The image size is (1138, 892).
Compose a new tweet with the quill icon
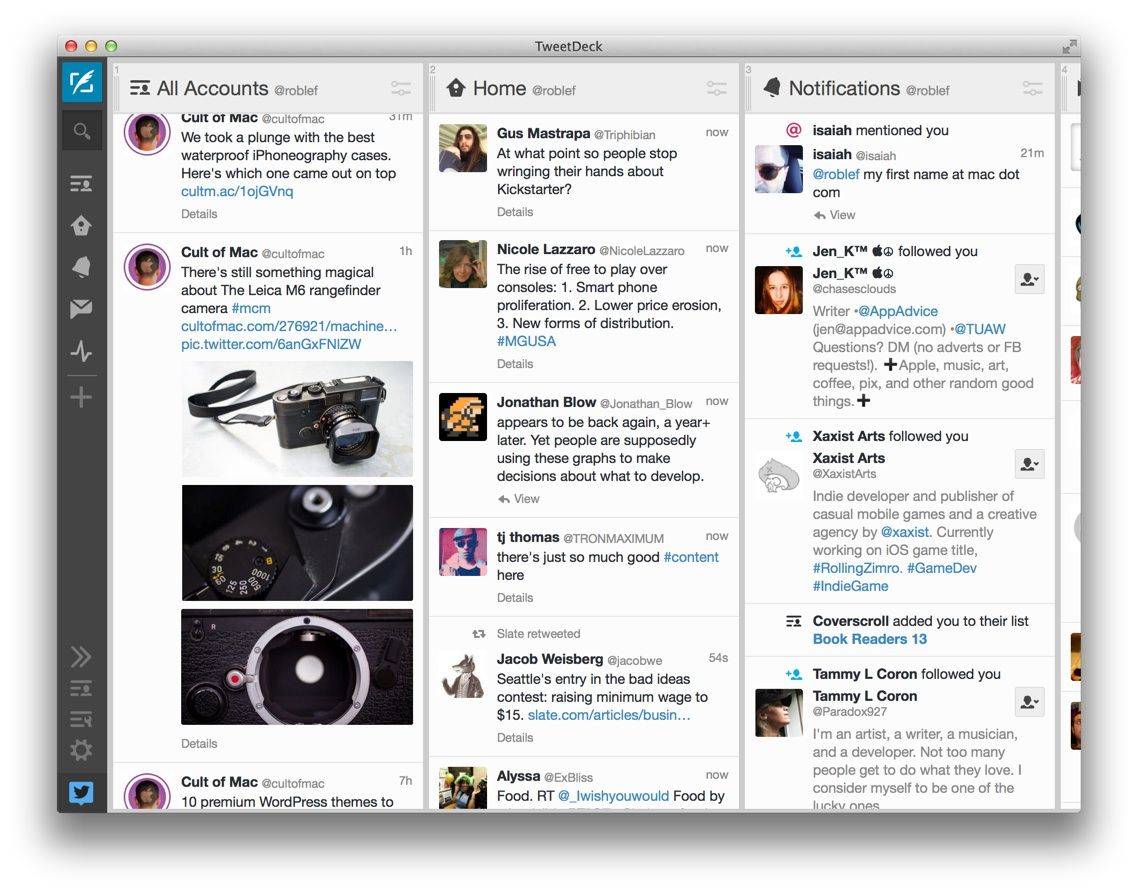[81, 83]
